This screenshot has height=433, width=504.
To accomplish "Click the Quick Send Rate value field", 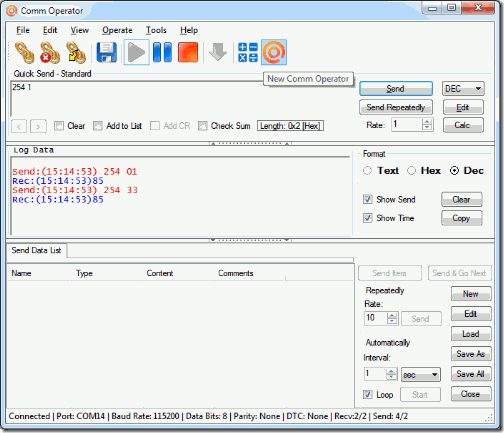I will [x=407, y=125].
